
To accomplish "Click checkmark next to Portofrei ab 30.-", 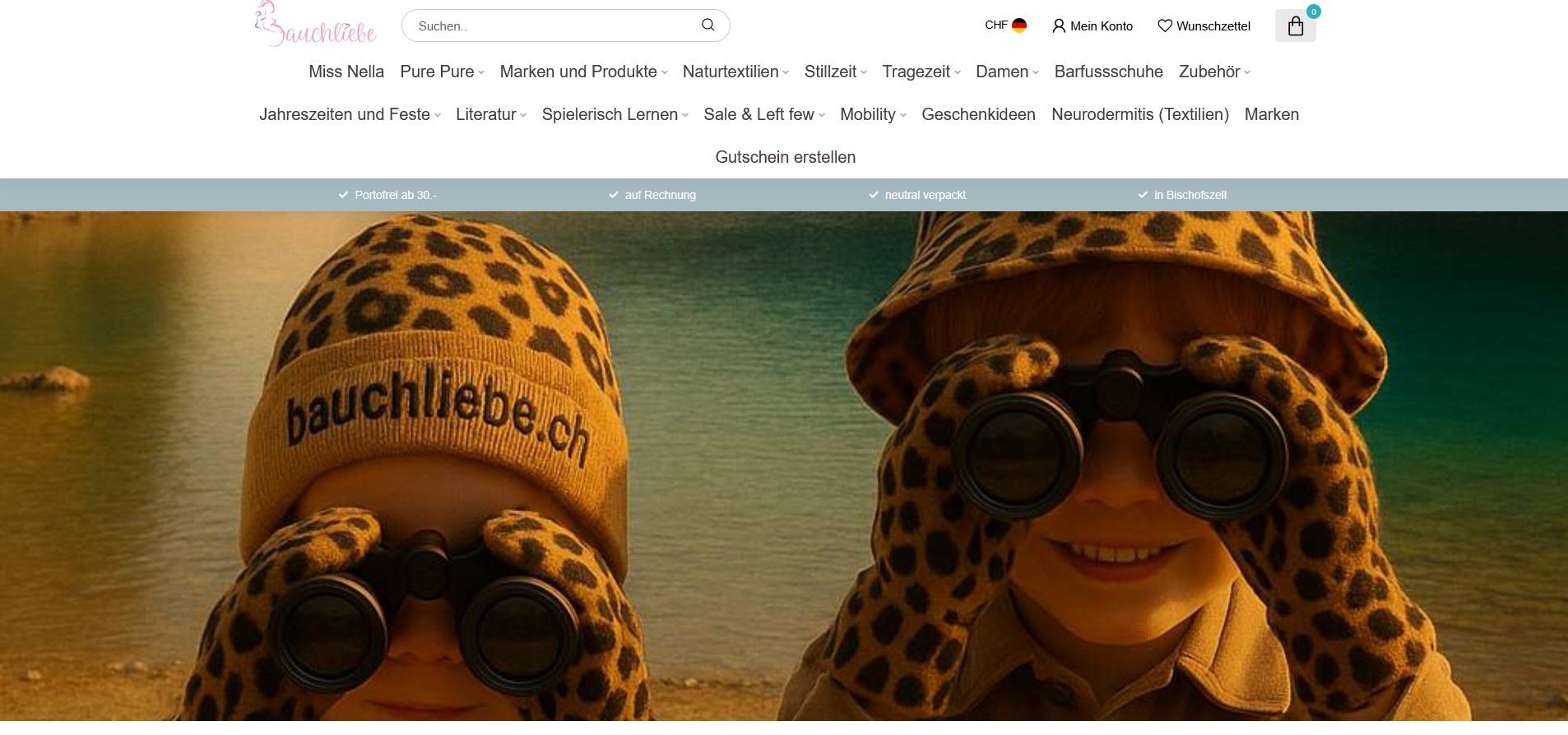I will (x=344, y=195).
